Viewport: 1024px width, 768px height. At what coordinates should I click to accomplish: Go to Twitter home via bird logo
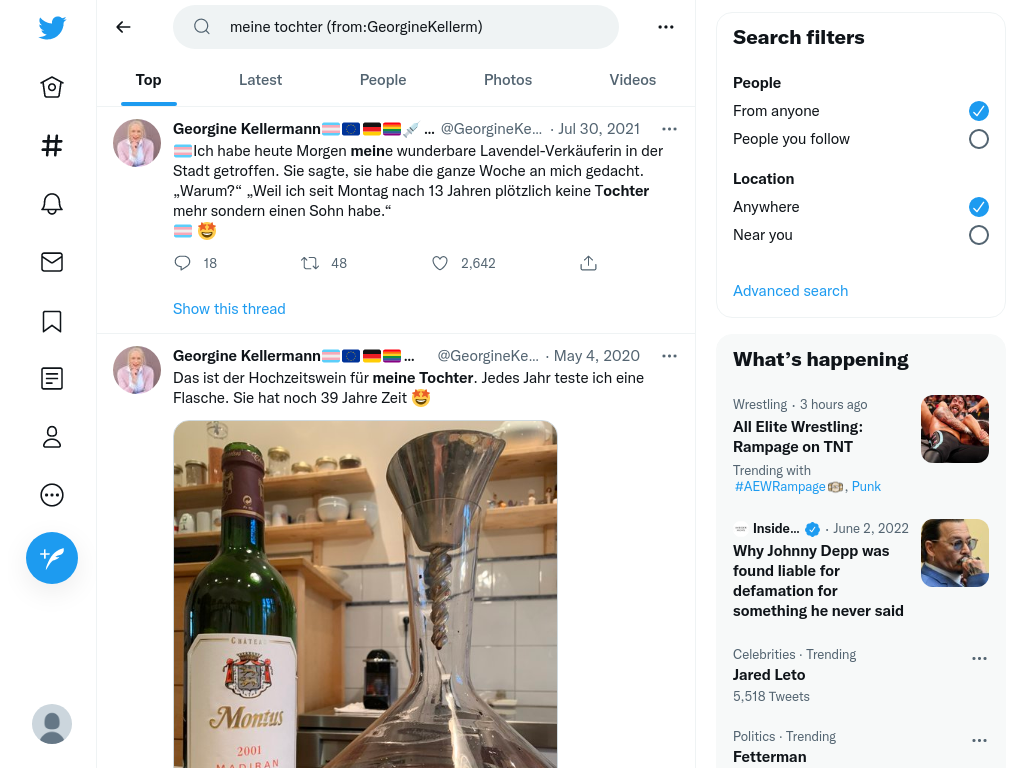pos(52,28)
